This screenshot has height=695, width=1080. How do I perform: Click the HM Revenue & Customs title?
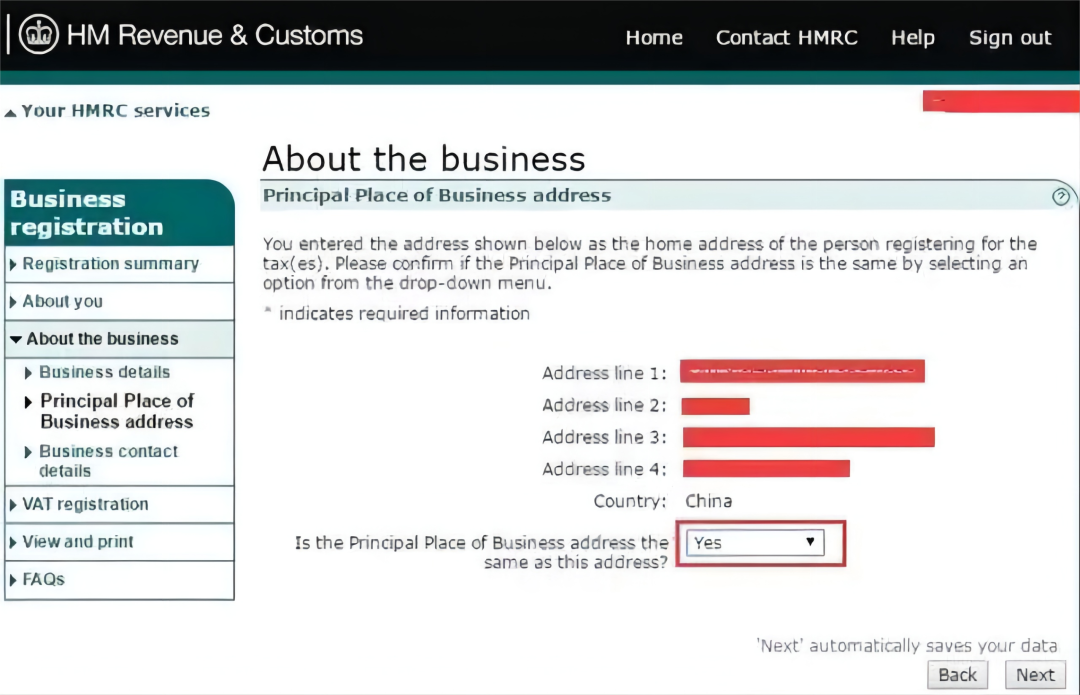[x=215, y=35]
